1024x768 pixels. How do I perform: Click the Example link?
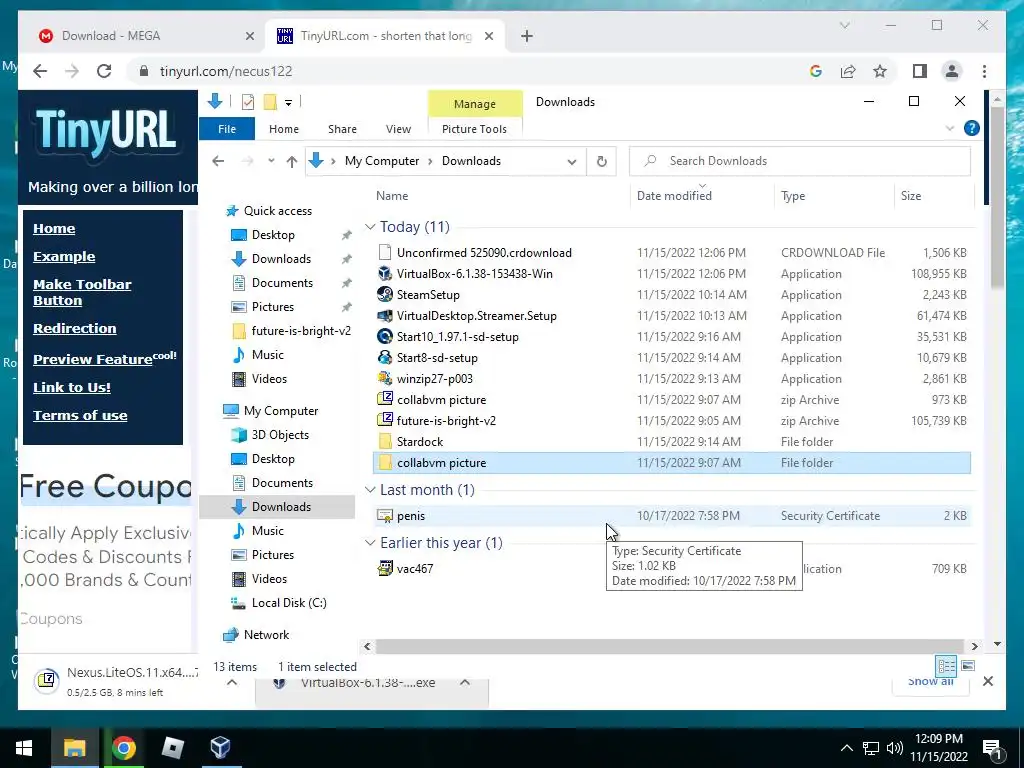click(x=64, y=257)
